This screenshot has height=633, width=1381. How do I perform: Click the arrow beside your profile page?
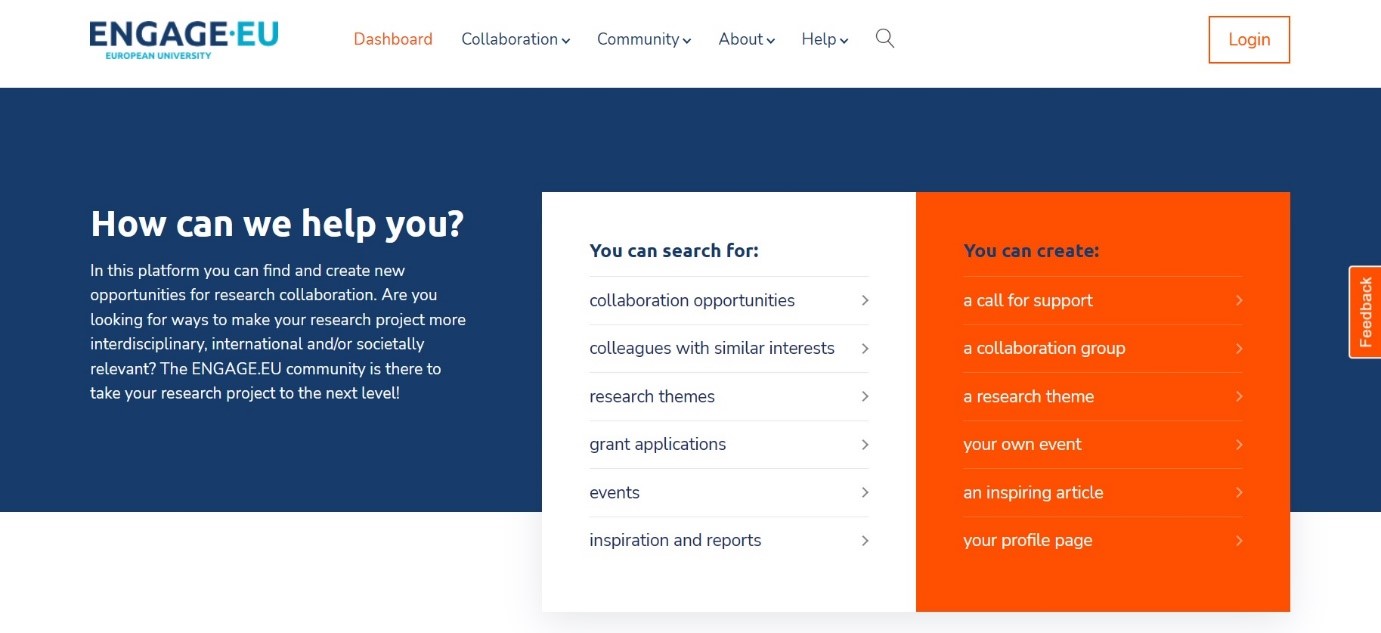pyautogui.click(x=1238, y=540)
